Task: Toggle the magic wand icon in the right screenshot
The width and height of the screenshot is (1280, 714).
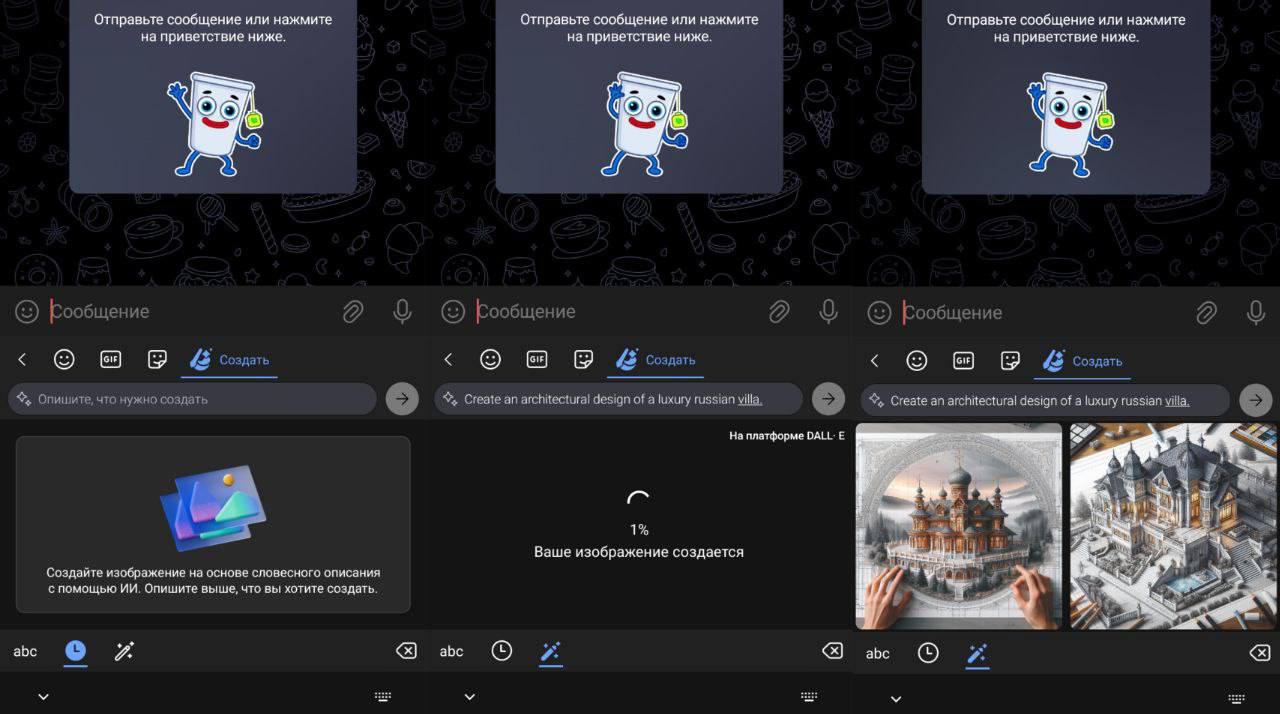Action: (977, 653)
